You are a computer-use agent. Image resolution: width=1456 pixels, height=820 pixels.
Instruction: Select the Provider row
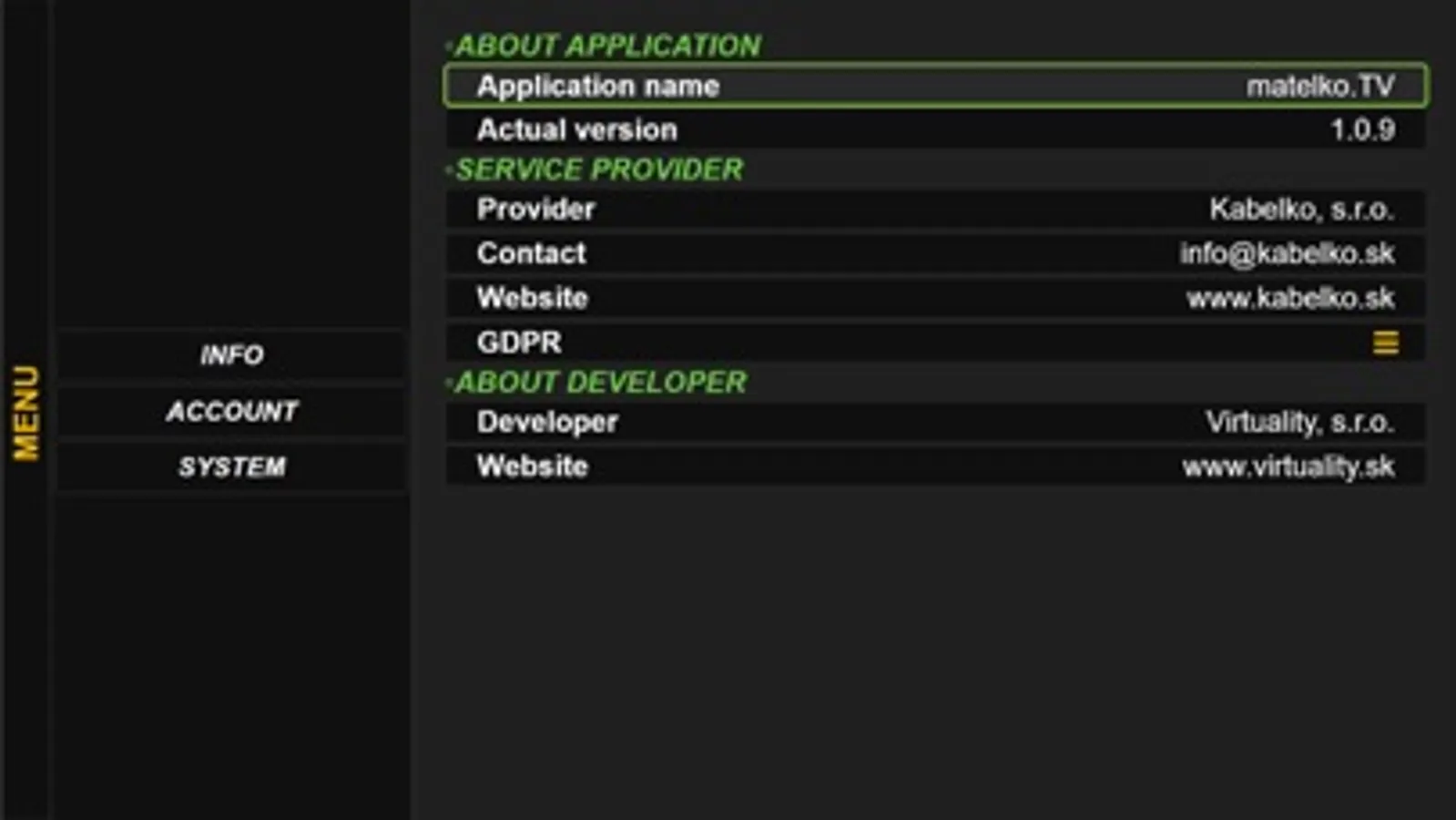click(x=935, y=209)
